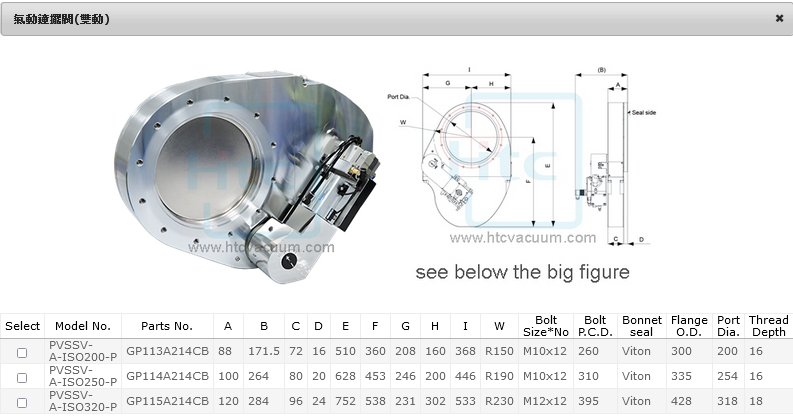This screenshot has width=793, height=420.
Task: Click the 'see below the big figure' text
Action: click(x=522, y=272)
